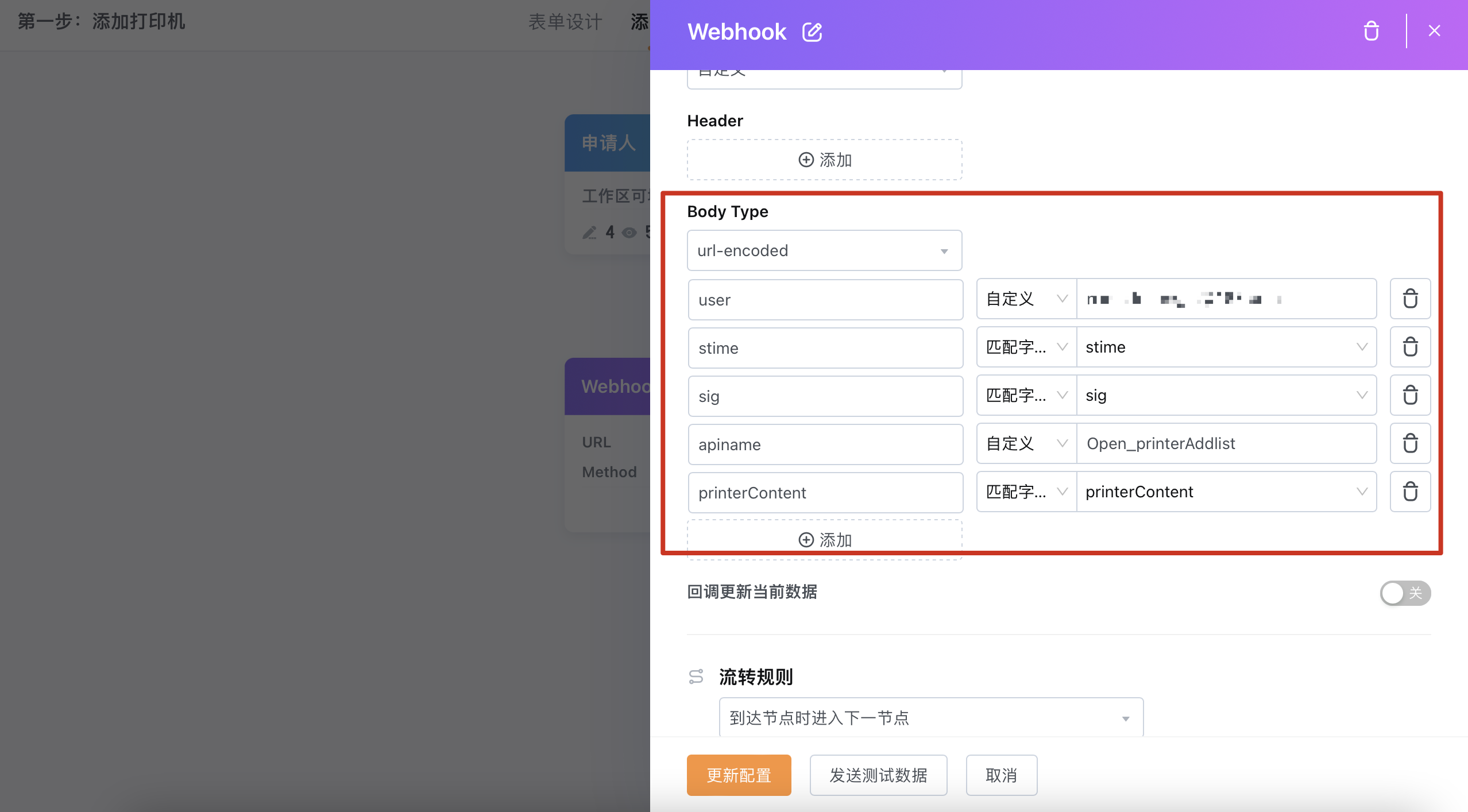Open the 匹配字段 type dropdown for printerContent row

(x=1026, y=492)
